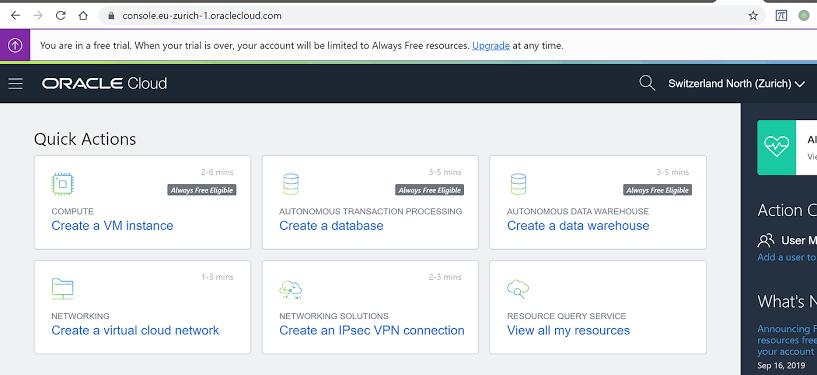Click the Networking Solutions cloud icon
817x375 pixels.
click(x=291, y=289)
